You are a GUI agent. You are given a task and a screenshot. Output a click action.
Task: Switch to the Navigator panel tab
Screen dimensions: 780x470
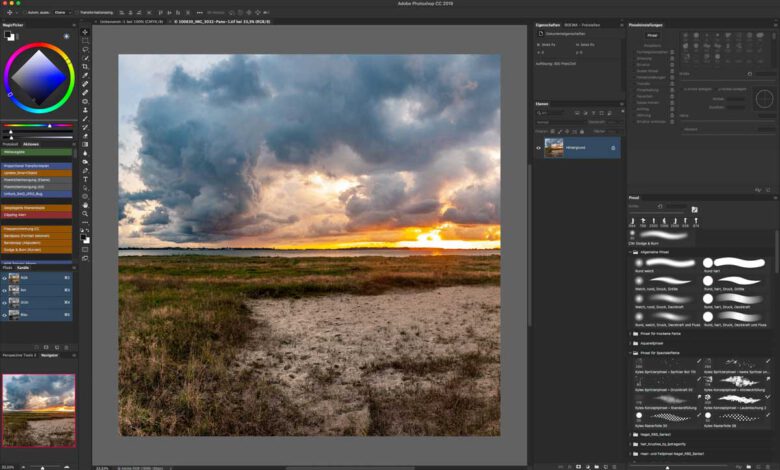(x=49, y=355)
